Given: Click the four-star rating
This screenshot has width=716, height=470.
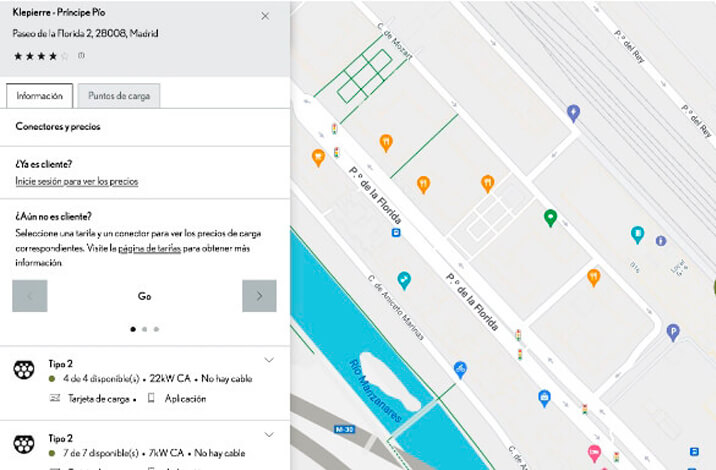Looking at the screenshot, I should click(x=41, y=56).
